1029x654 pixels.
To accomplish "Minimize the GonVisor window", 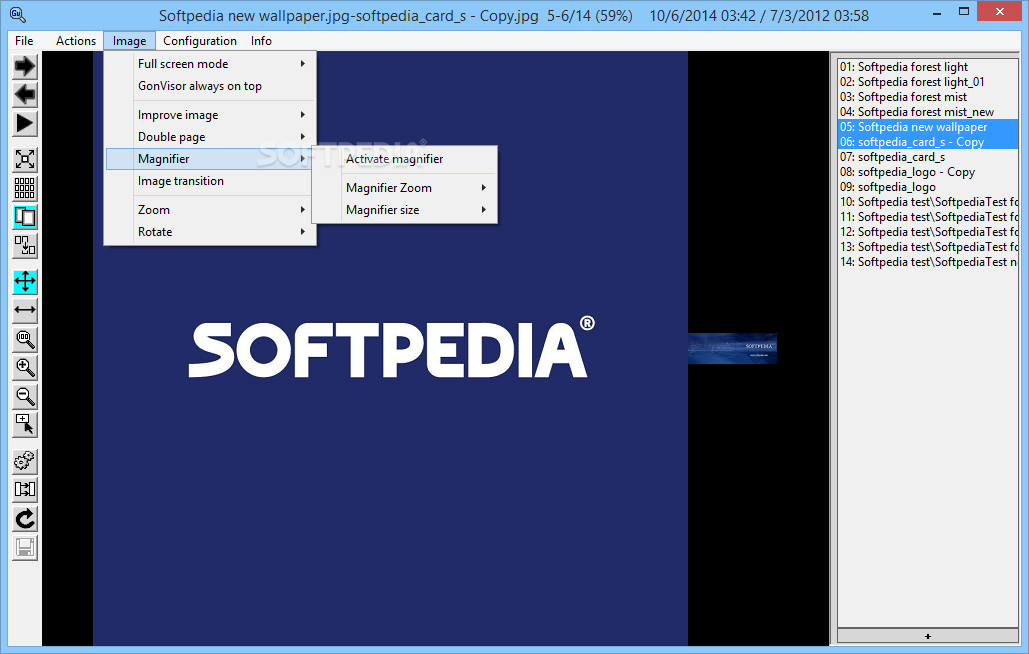I will tap(936, 12).
